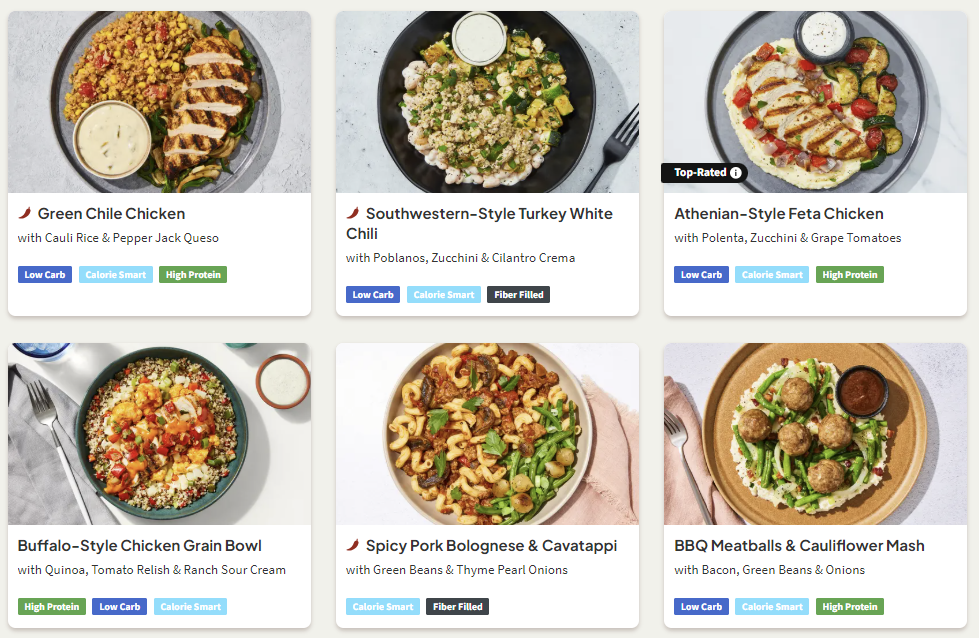Viewport: 979px width, 638px height.
Task: Click the Buffalo-Style Chicken Grain Bowl title
Action: [140, 545]
